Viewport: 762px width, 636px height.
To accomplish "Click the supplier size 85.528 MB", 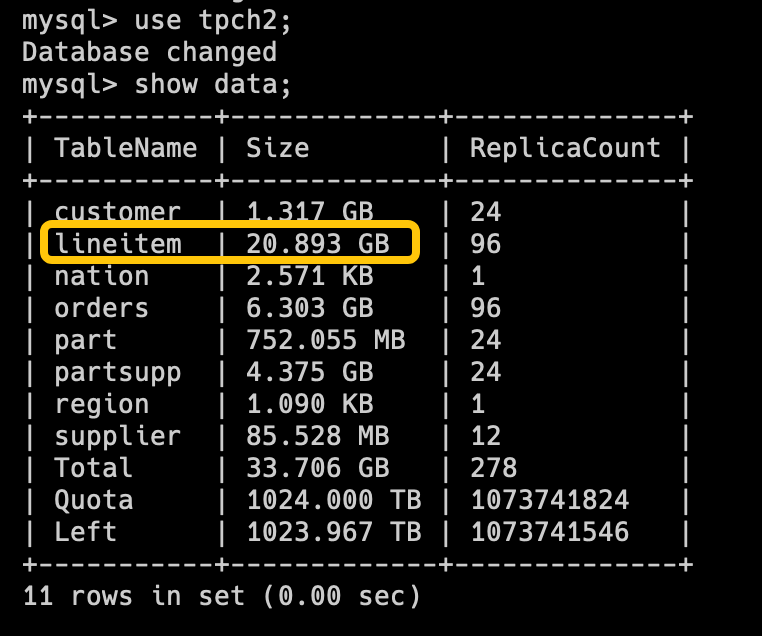I will [x=318, y=436].
